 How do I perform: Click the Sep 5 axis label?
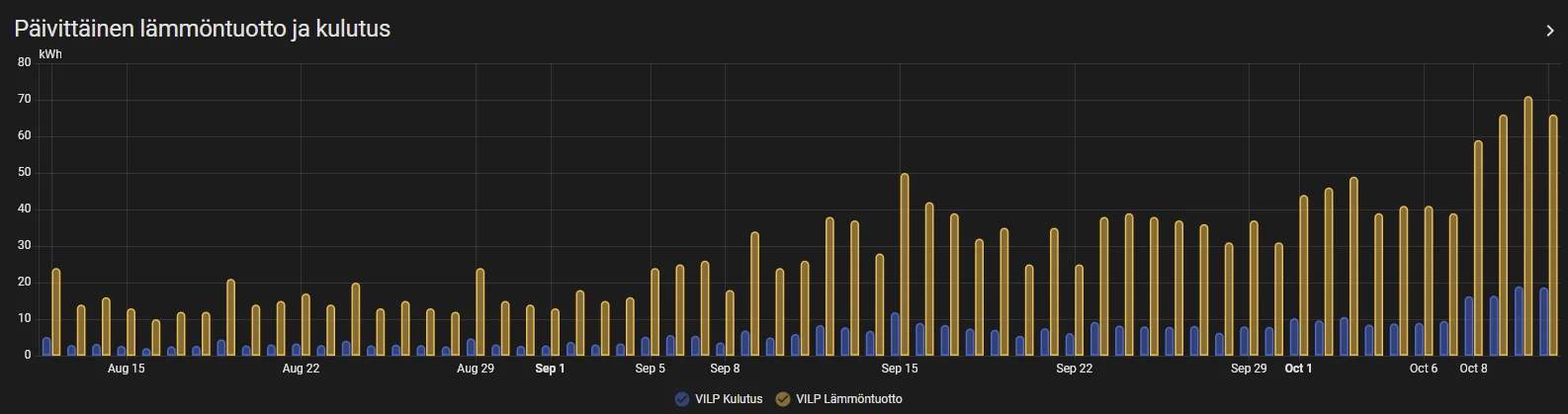pos(650,369)
